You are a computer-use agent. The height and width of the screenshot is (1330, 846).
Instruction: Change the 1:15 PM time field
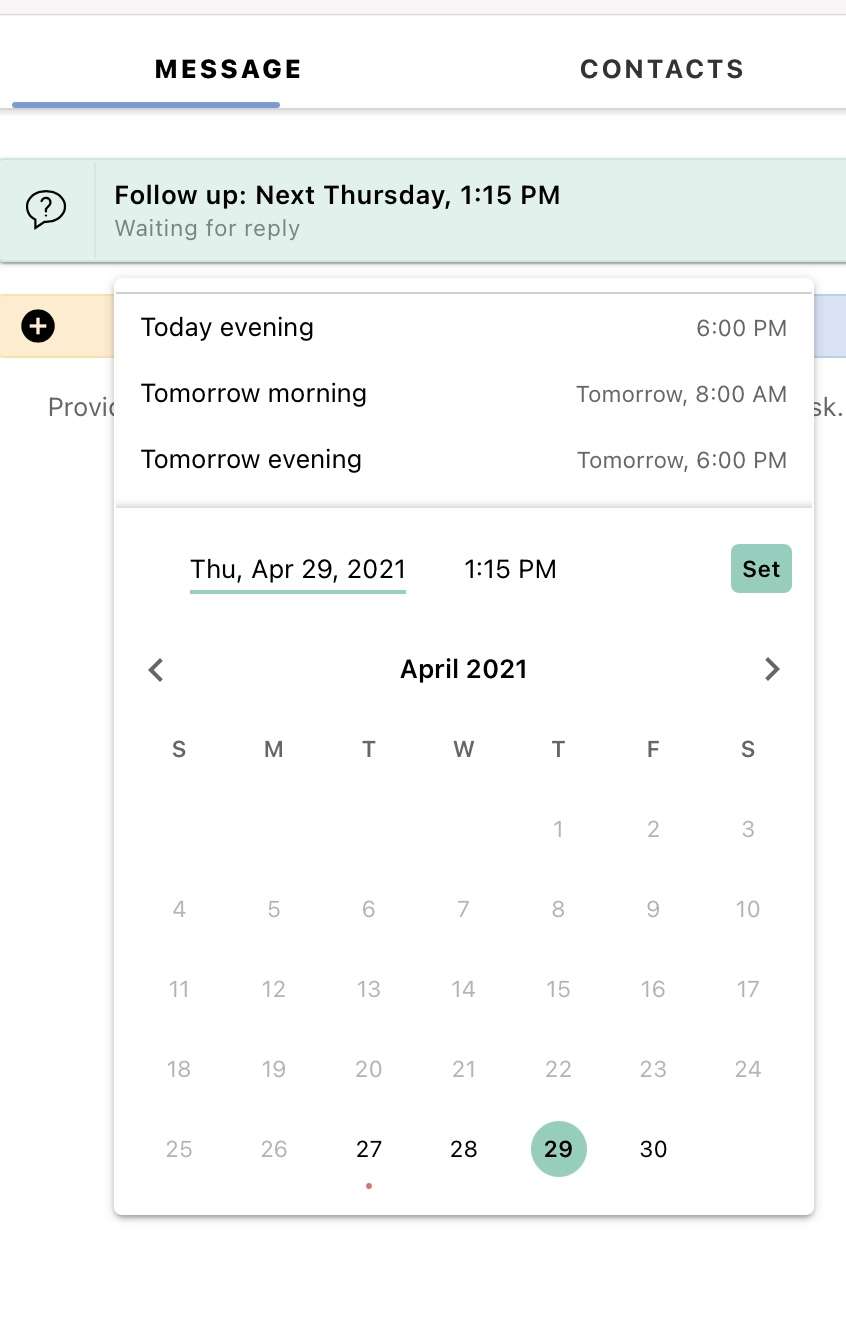point(510,570)
